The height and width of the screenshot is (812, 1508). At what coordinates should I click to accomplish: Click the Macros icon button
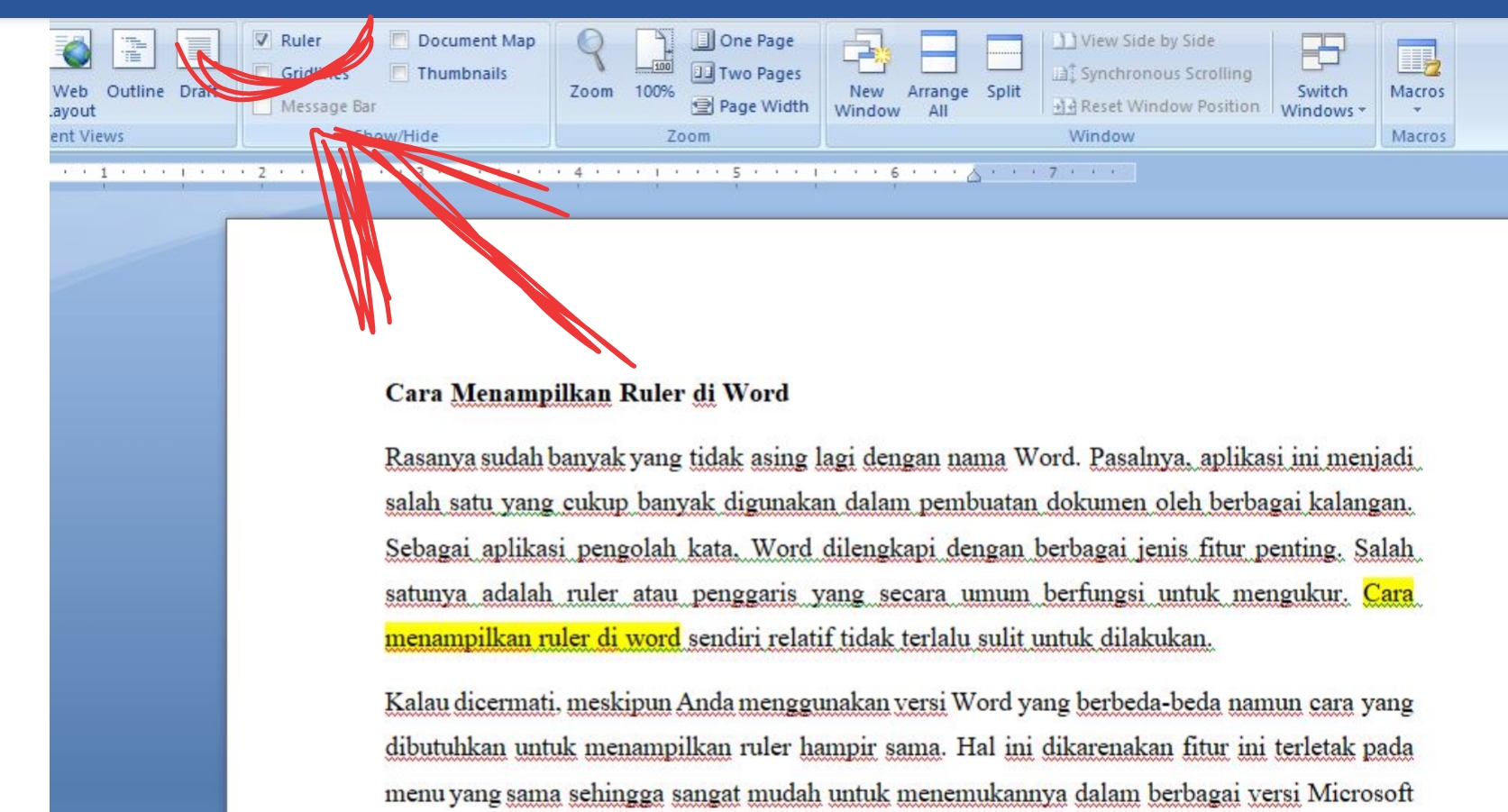(x=1417, y=56)
